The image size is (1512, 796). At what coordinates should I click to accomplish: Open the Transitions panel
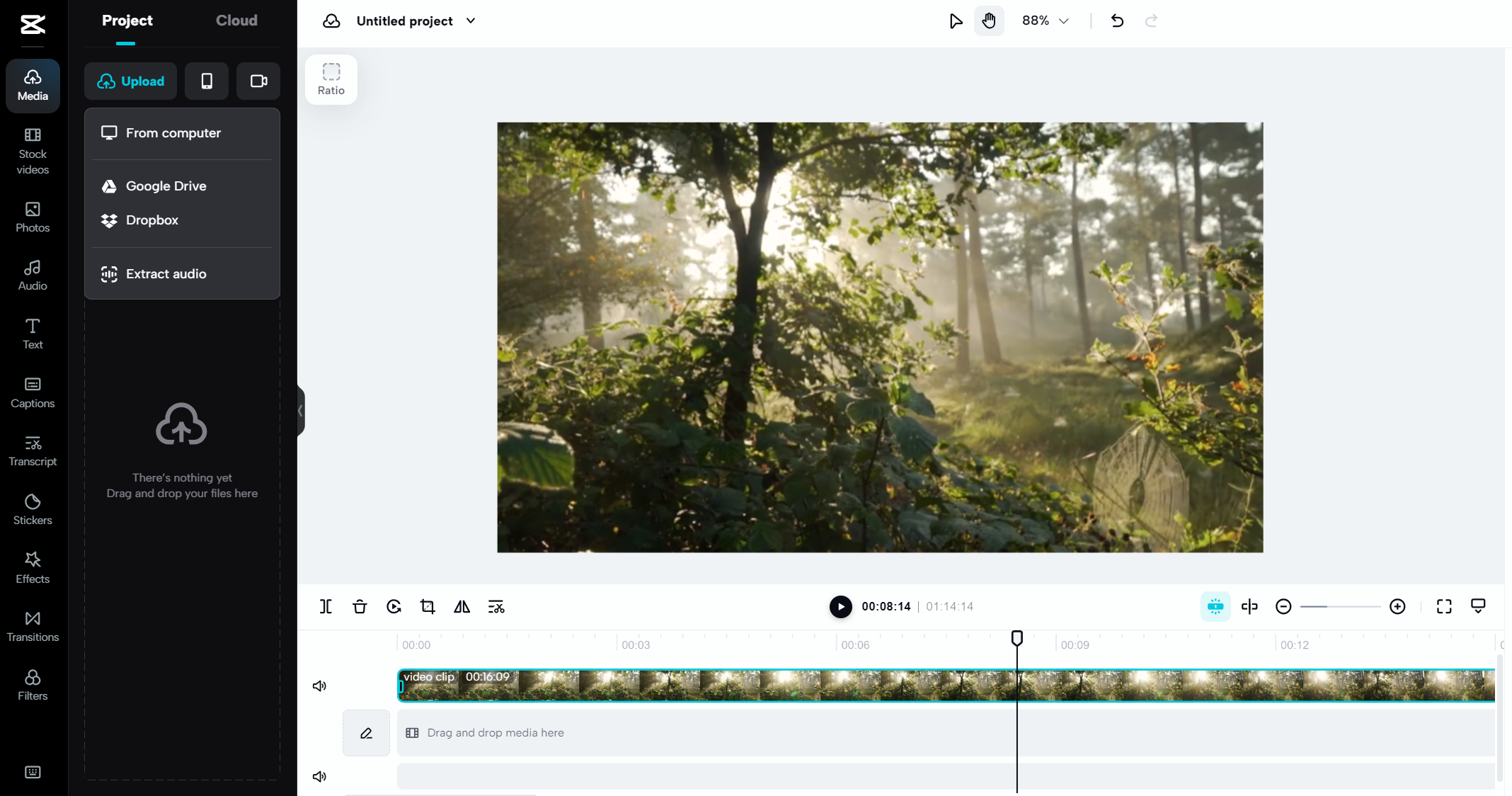tap(33, 626)
